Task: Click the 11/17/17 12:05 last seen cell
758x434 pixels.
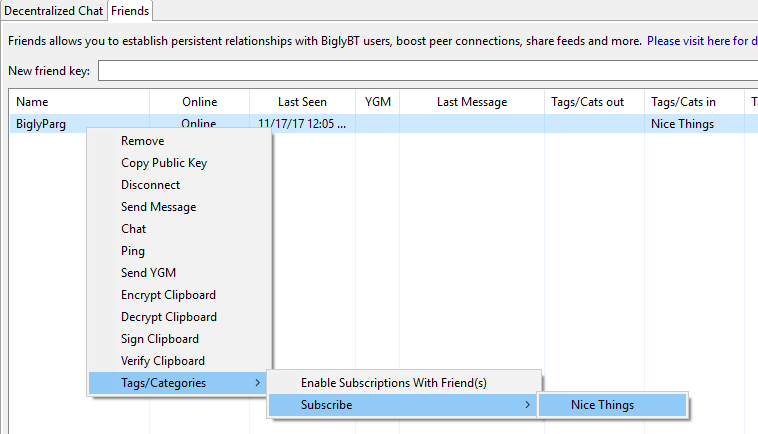Action: click(302, 124)
